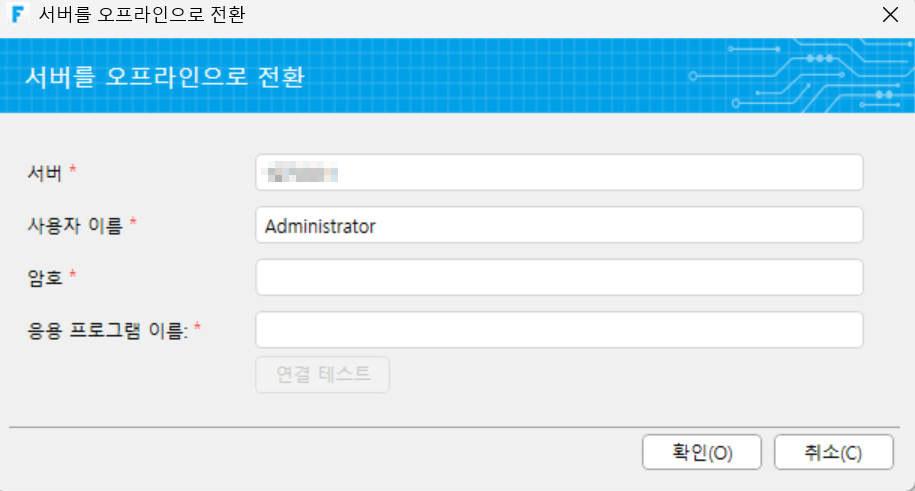Close the 서버를 오프라인으로 전환 dialog with X

[890, 15]
